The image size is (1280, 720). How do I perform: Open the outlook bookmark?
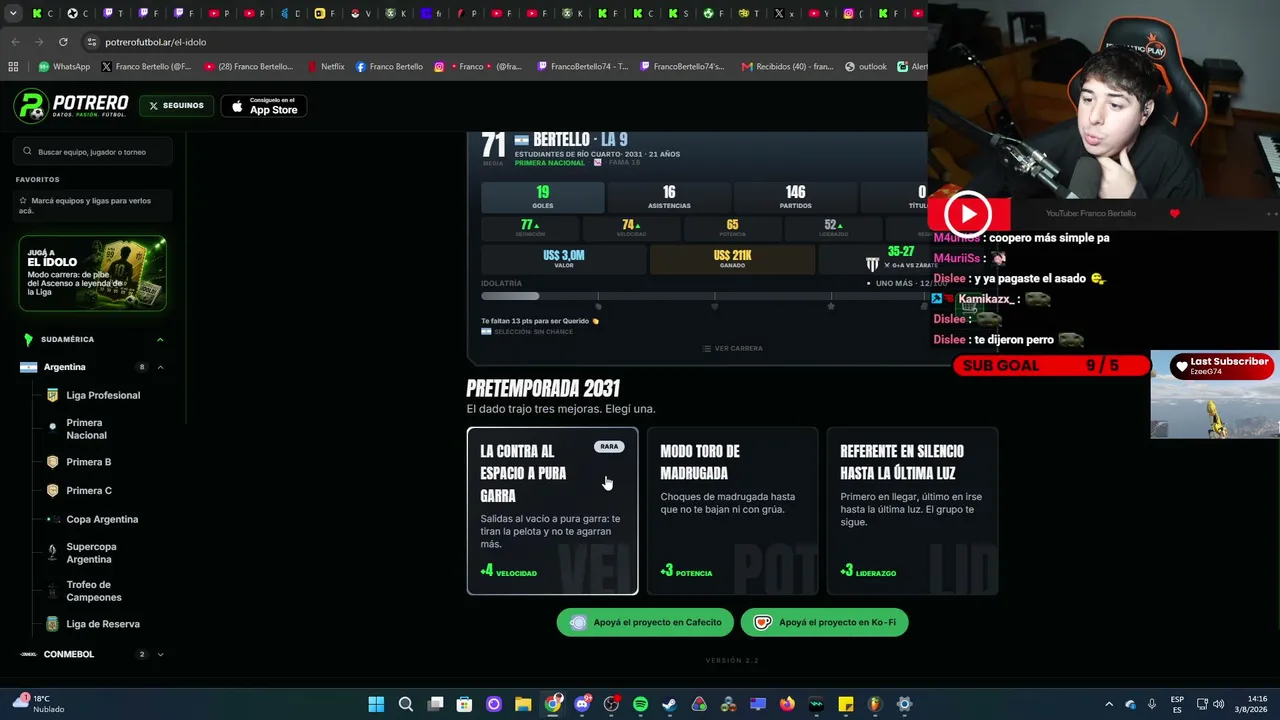tap(866, 67)
